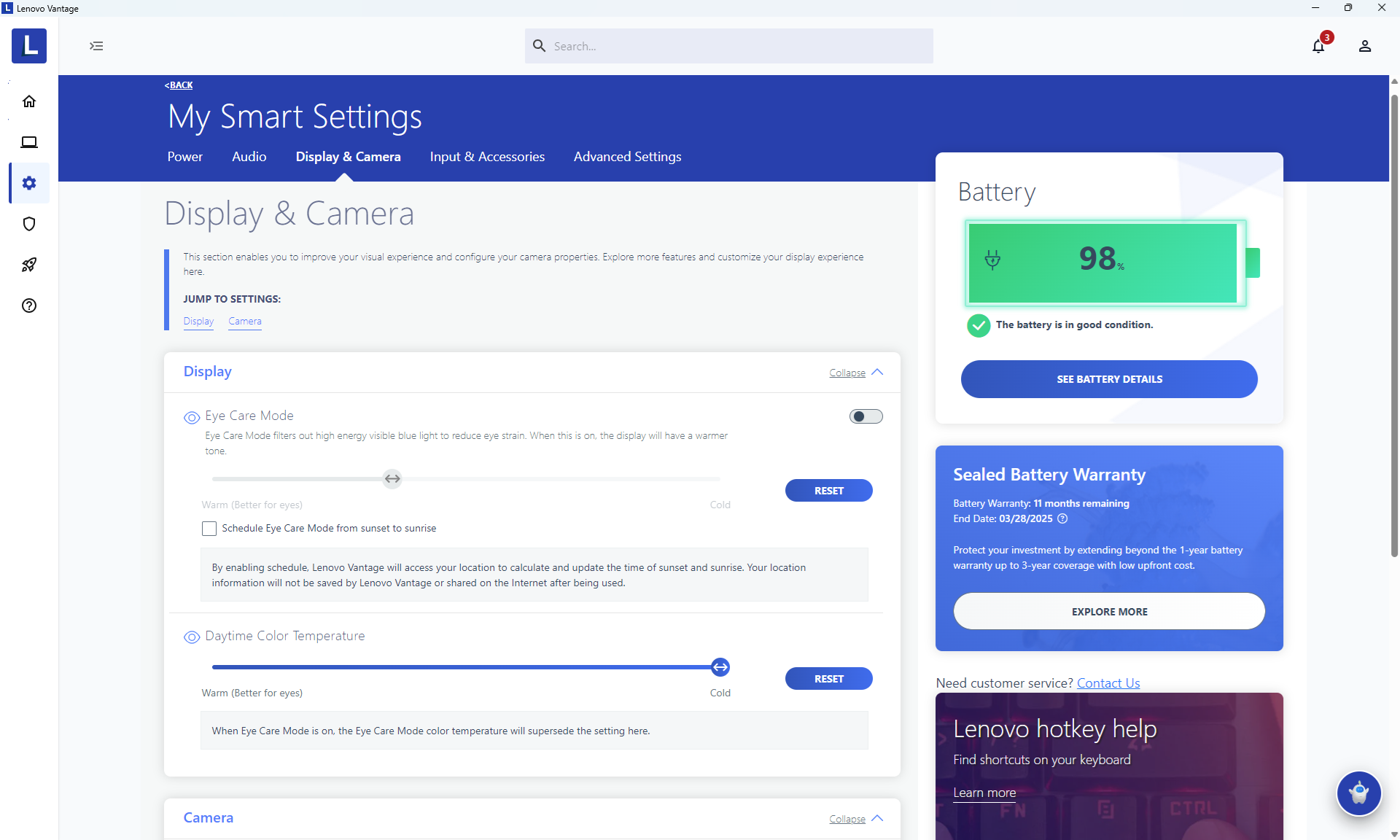Switch to the Power tab
Viewport: 1400px width, 840px height.
tap(184, 157)
